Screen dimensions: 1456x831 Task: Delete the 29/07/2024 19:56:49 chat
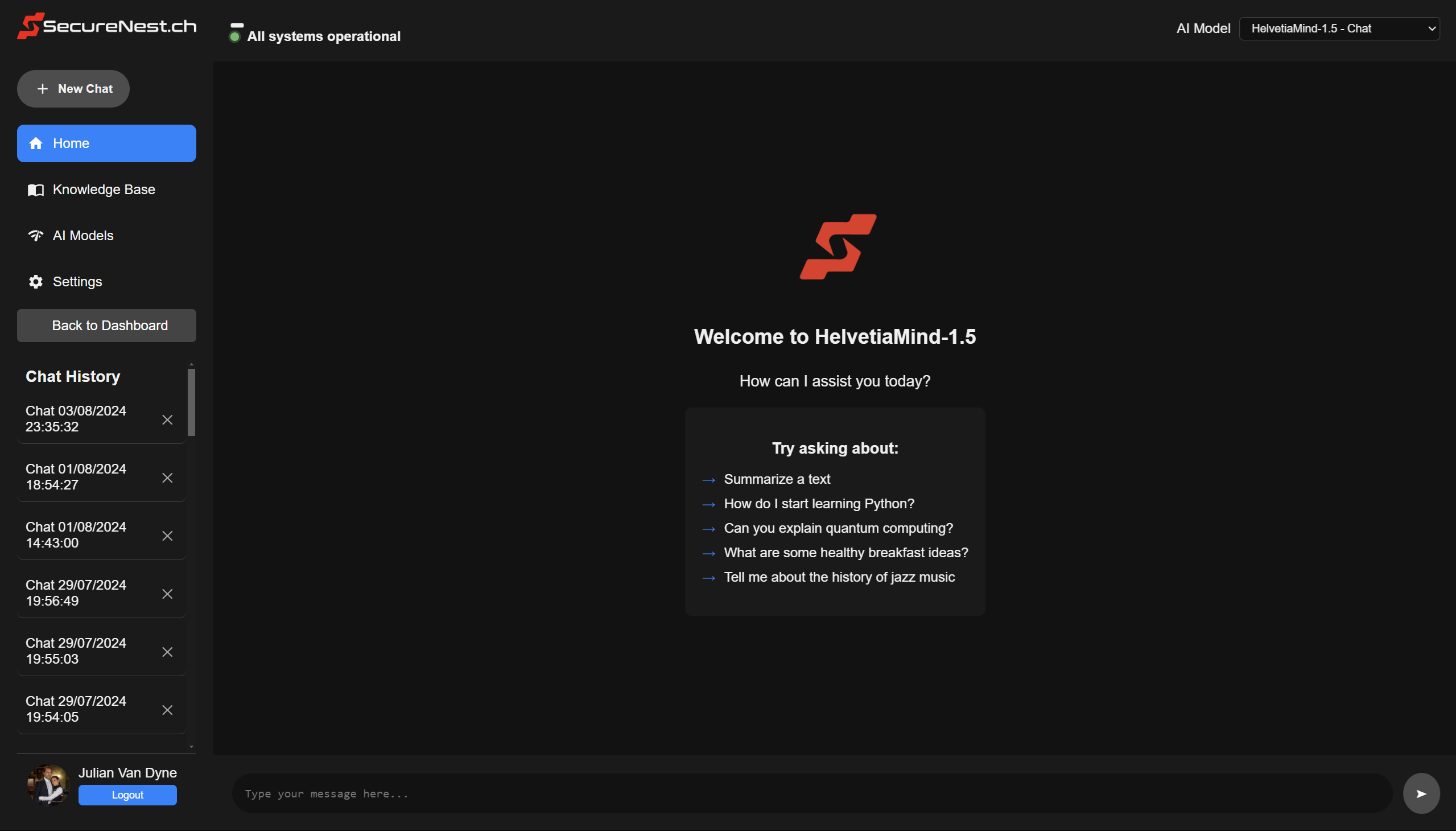click(x=167, y=594)
